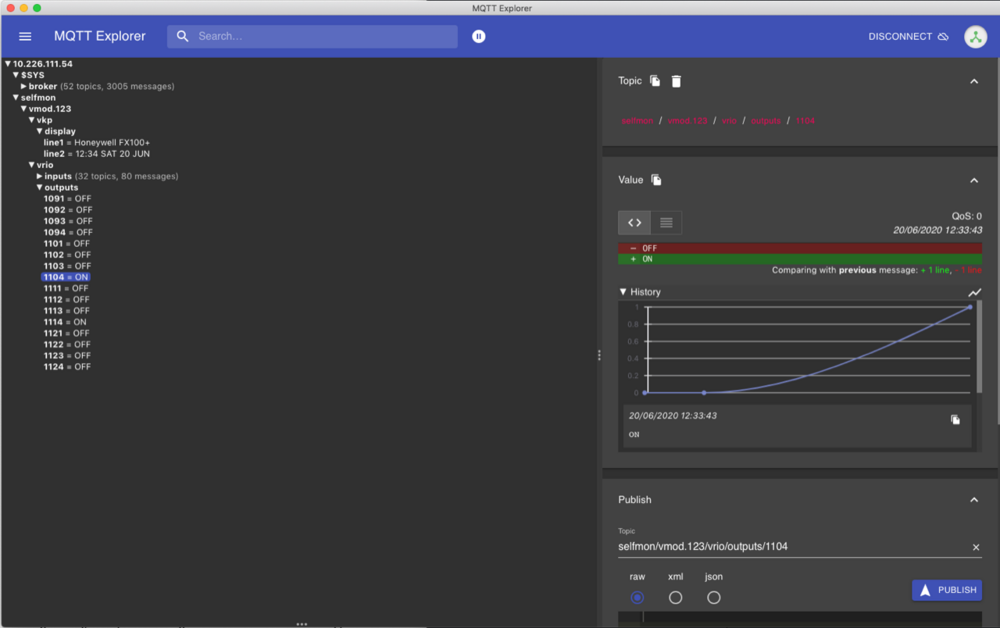Expand the broker tree node
The width and height of the screenshot is (1000, 628).
24,87
